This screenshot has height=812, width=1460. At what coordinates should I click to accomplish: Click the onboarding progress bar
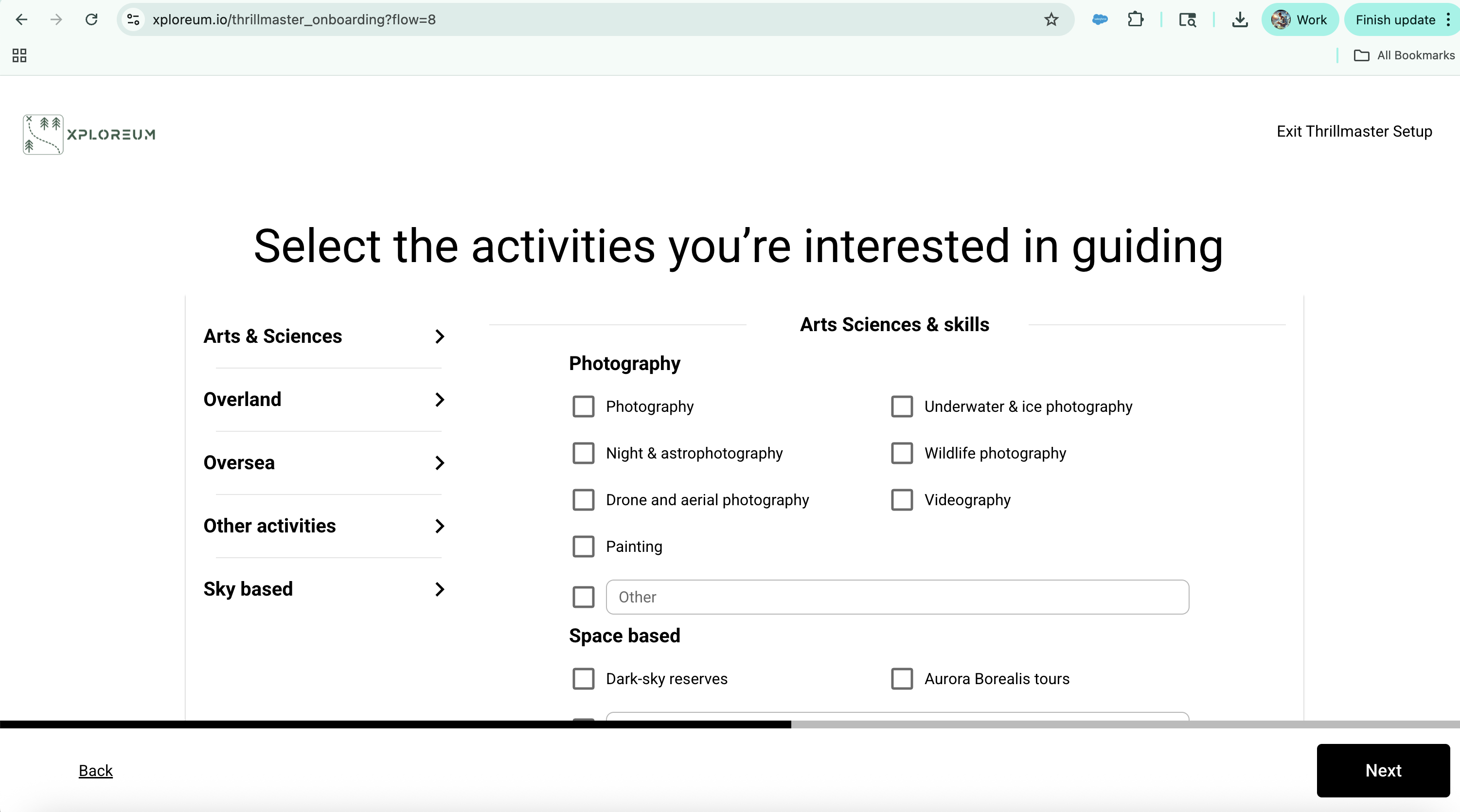[x=730, y=724]
